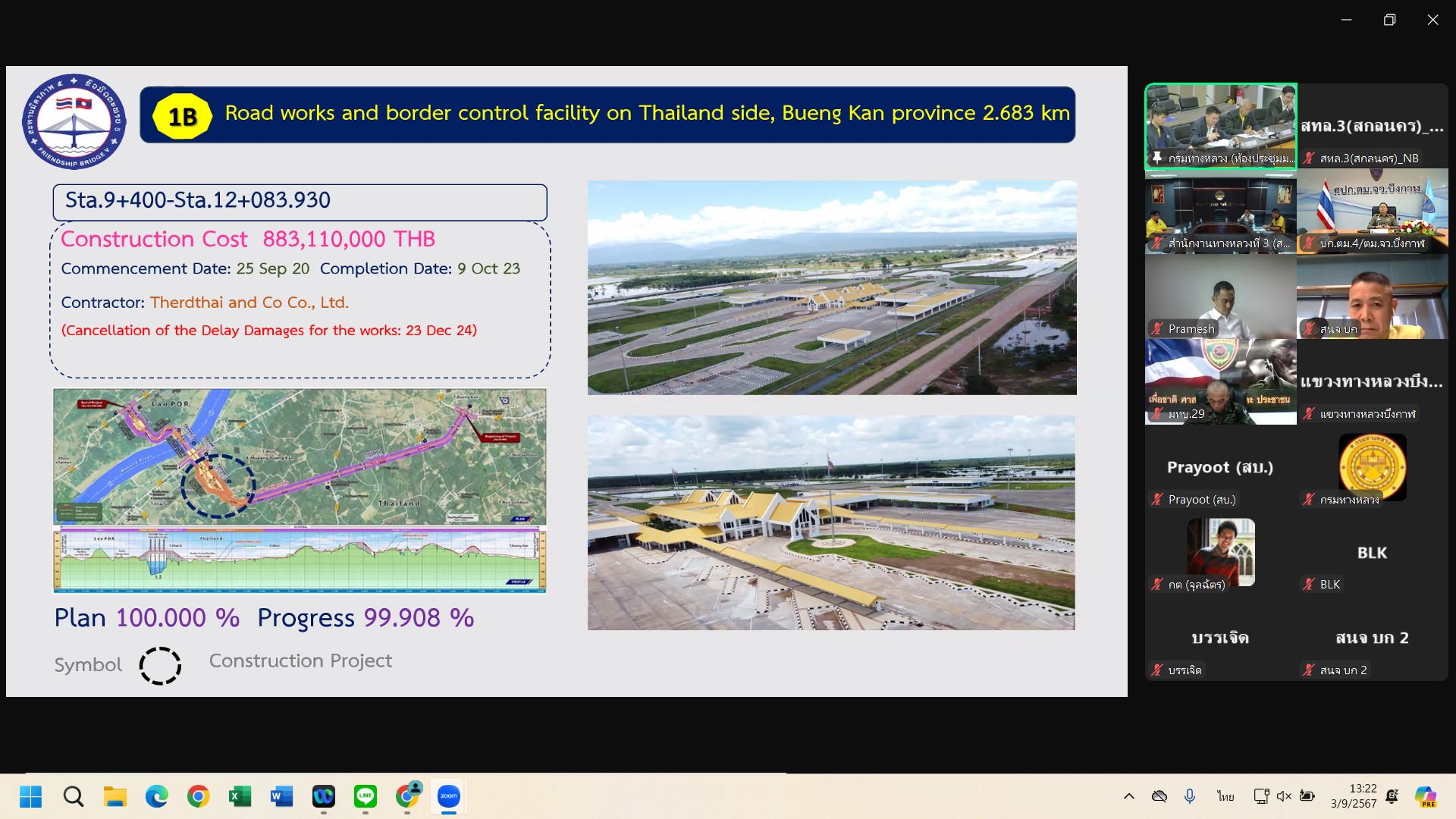This screenshot has height=819, width=1456.
Task: Click the Windows Start button
Action: pyautogui.click(x=31, y=796)
